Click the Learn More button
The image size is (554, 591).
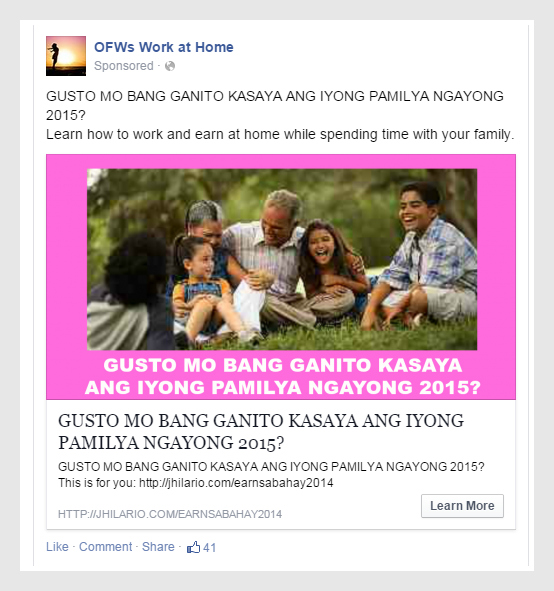(462, 506)
